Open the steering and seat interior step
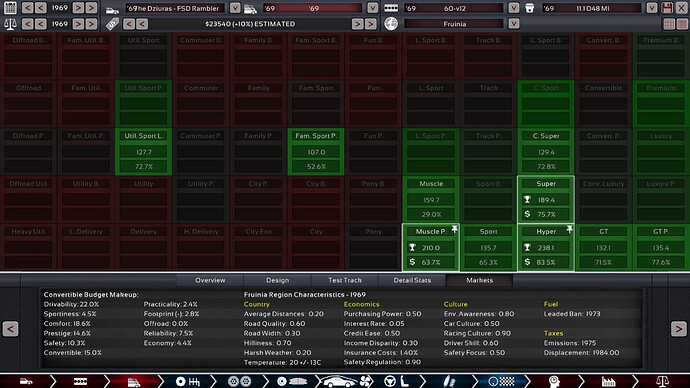 point(396,381)
